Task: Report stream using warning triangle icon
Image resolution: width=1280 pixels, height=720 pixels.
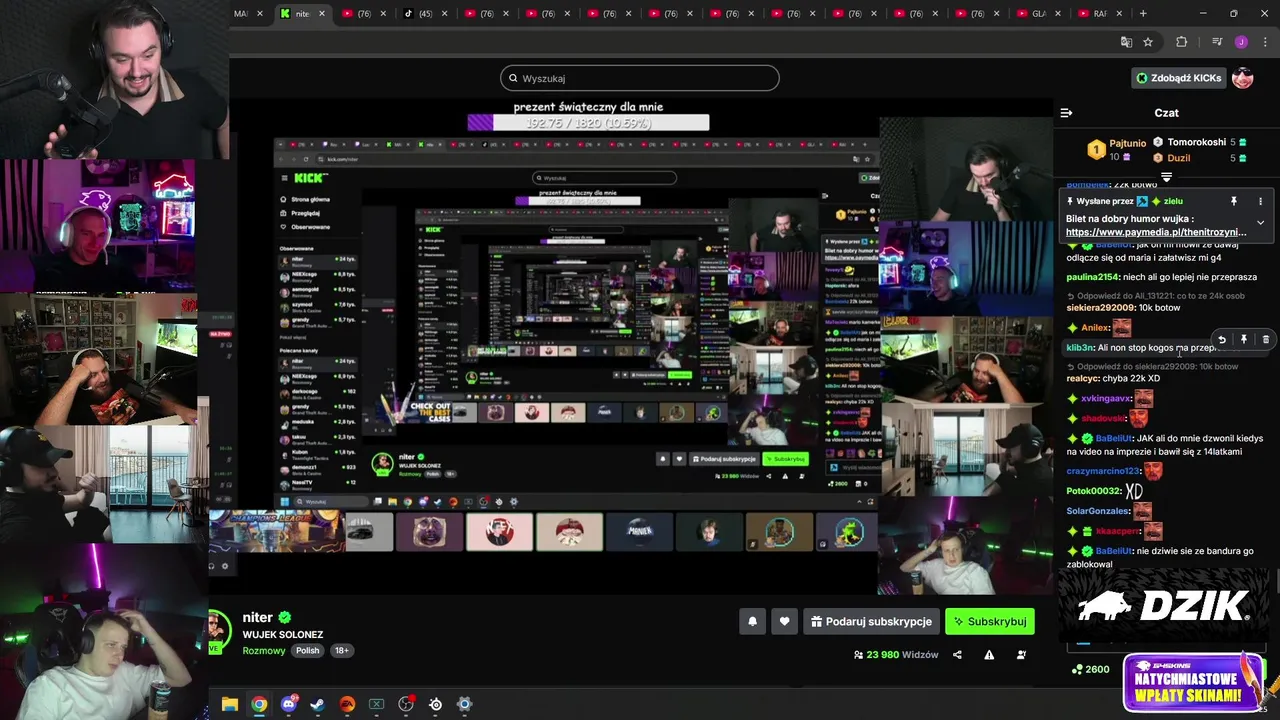Action: [989, 655]
